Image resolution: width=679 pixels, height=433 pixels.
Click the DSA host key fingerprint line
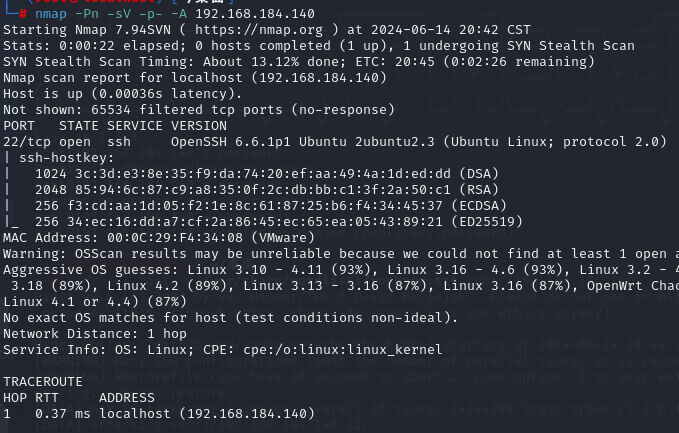(x=267, y=174)
